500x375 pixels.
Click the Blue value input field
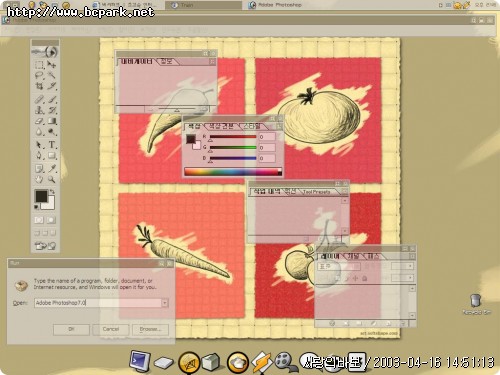267,158
